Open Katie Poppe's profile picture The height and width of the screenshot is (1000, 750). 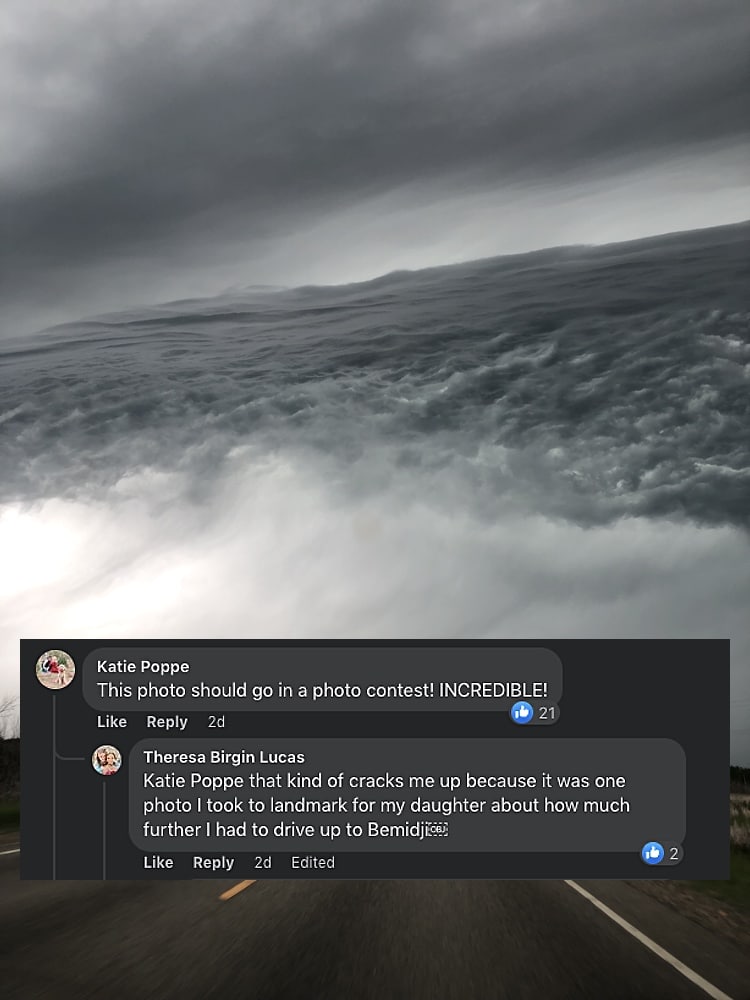(55, 670)
